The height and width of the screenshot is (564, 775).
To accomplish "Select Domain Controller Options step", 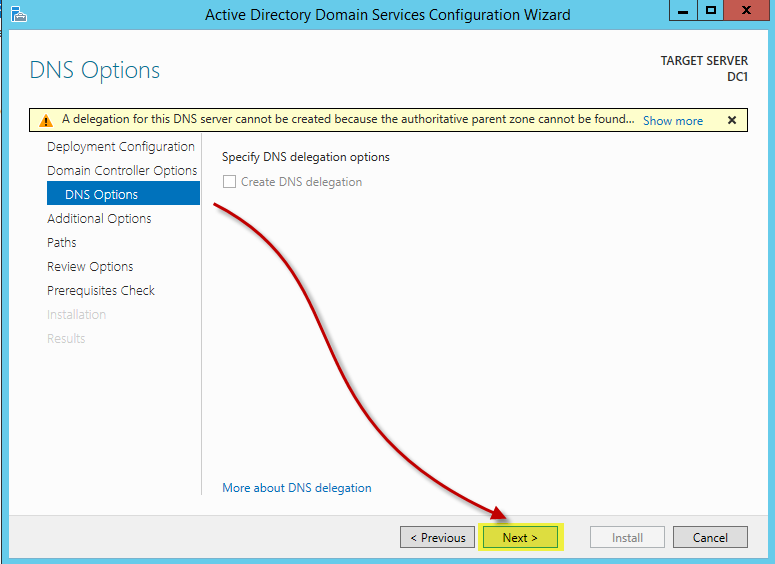I will tap(122, 171).
